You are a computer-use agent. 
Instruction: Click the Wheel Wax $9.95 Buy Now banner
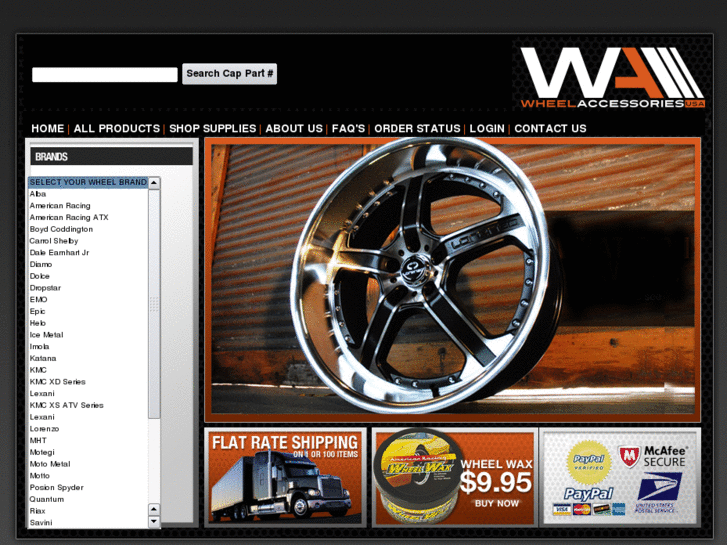[455, 478]
